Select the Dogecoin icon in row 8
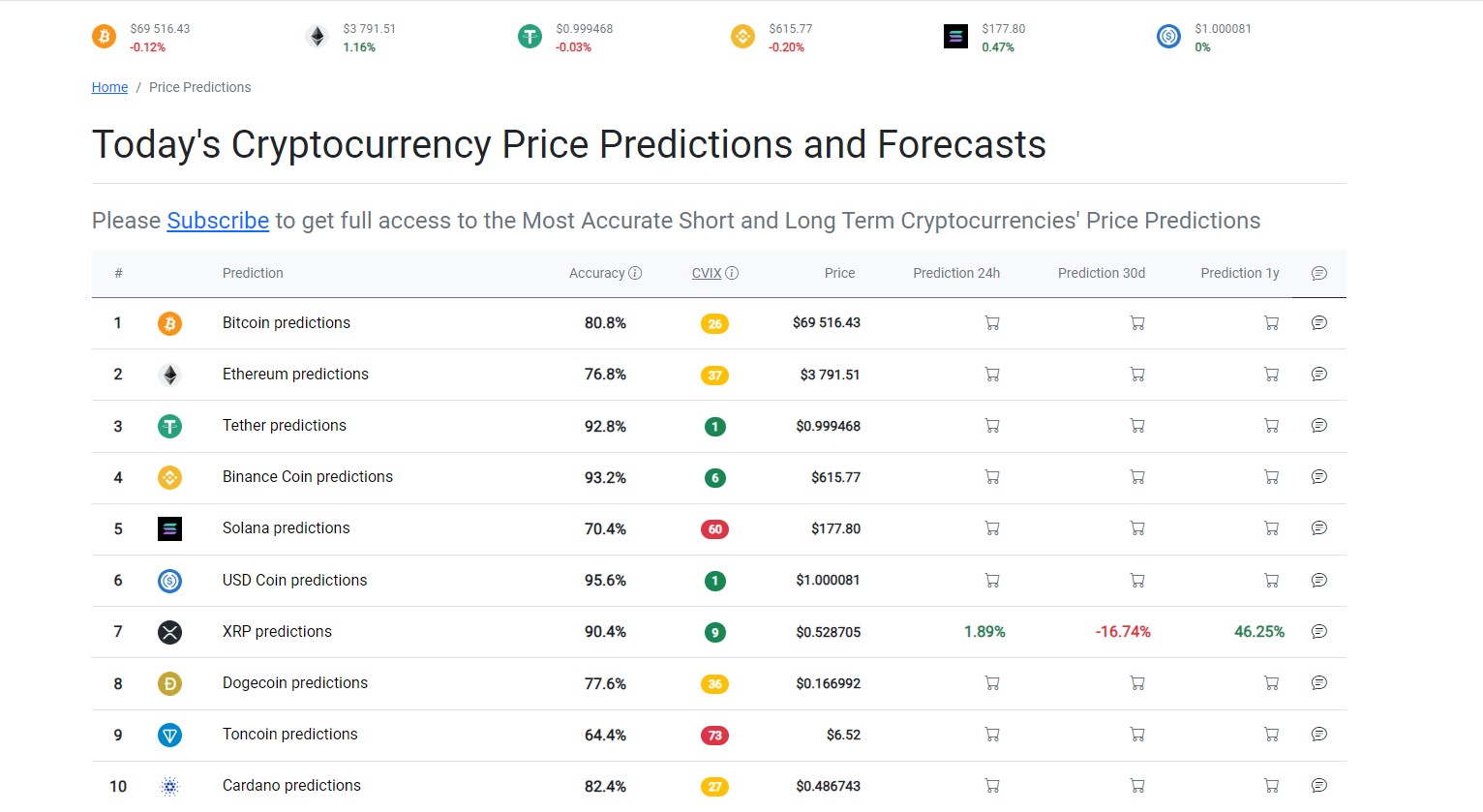The image size is (1483, 812). (170, 683)
